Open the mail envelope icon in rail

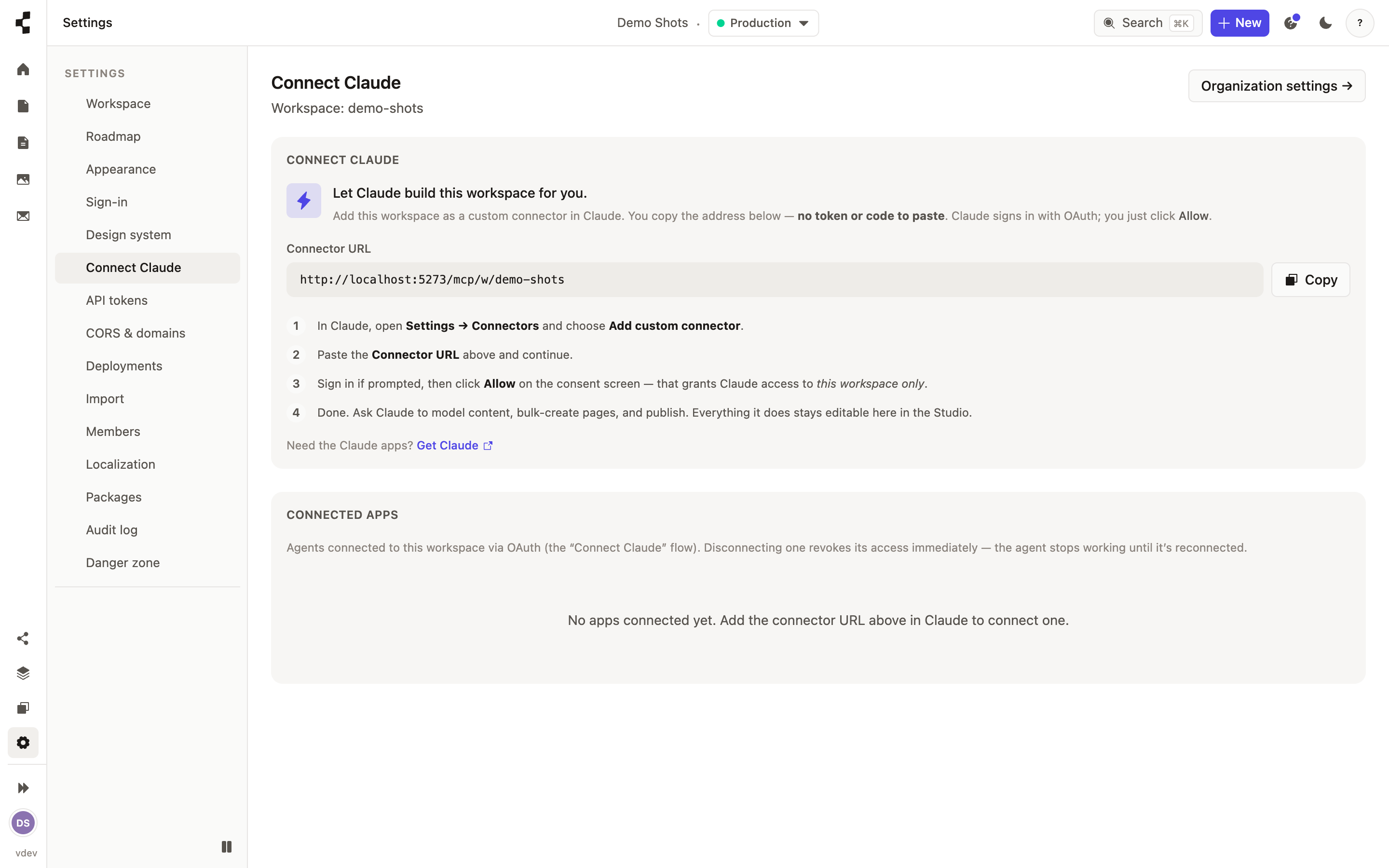point(23,217)
